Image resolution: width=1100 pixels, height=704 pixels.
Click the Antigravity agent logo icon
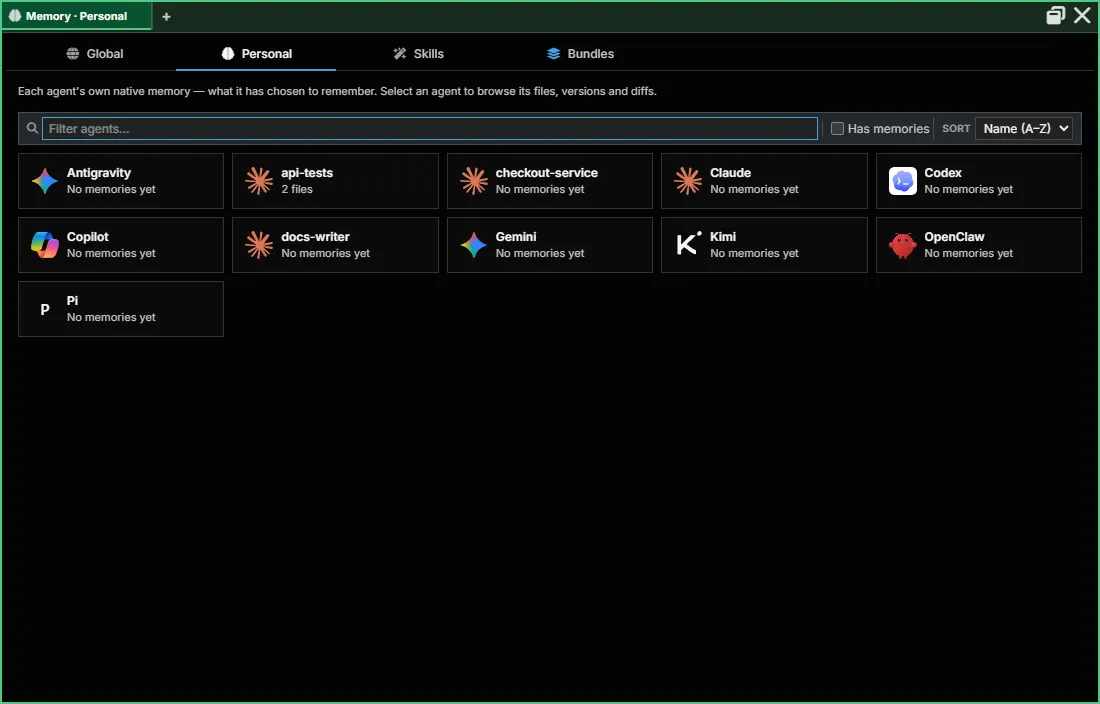click(x=45, y=181)
